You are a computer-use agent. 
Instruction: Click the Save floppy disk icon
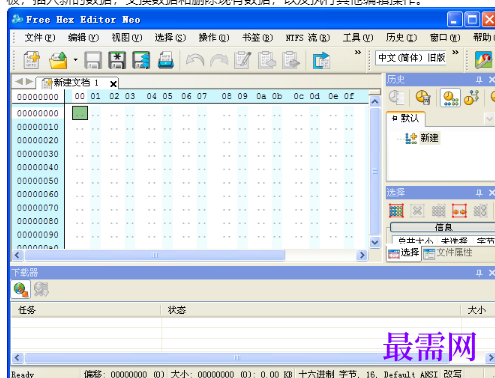coord(93,60)
